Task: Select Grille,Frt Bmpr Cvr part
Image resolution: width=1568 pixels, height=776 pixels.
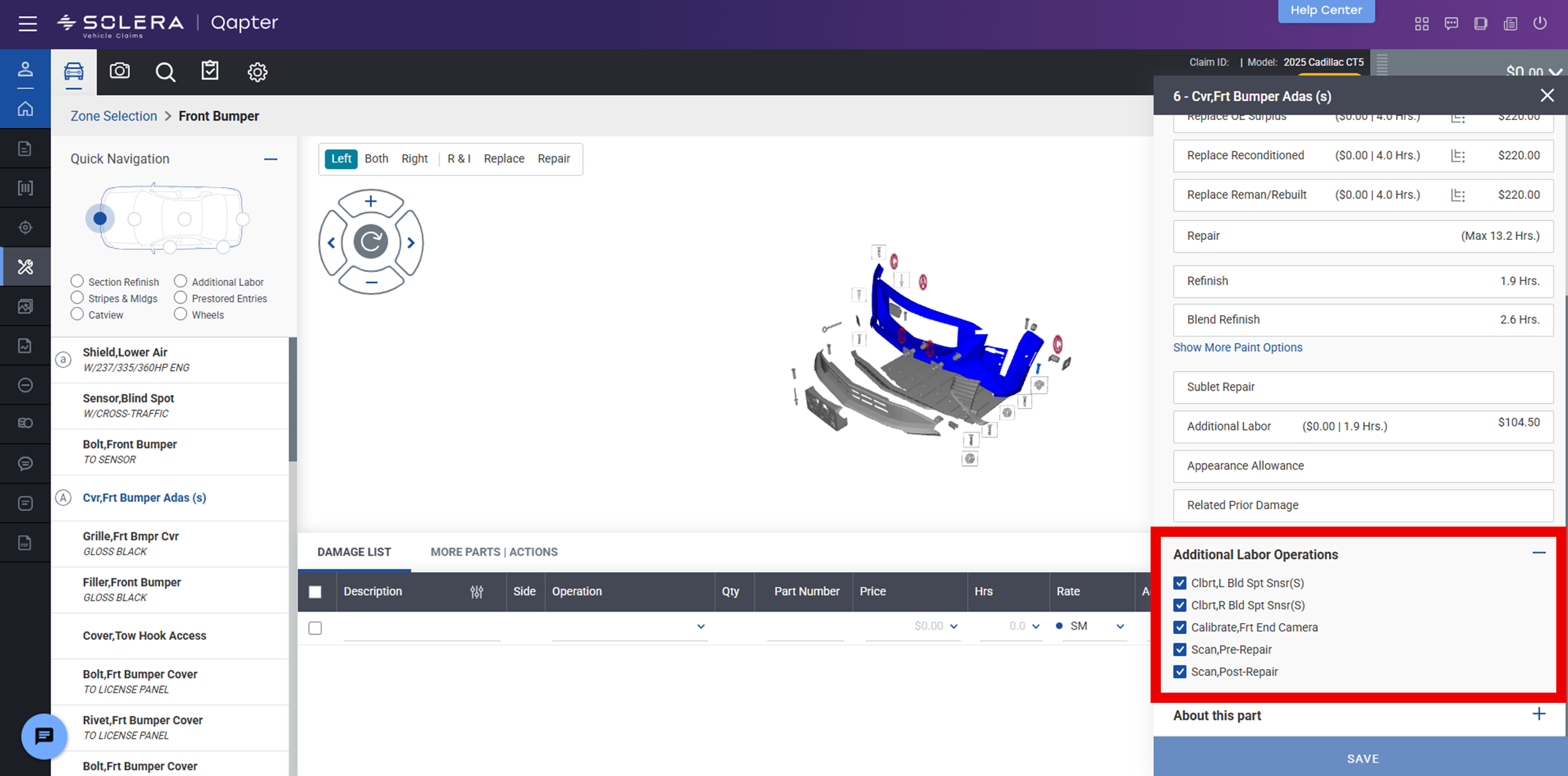Action: point(131,543)
